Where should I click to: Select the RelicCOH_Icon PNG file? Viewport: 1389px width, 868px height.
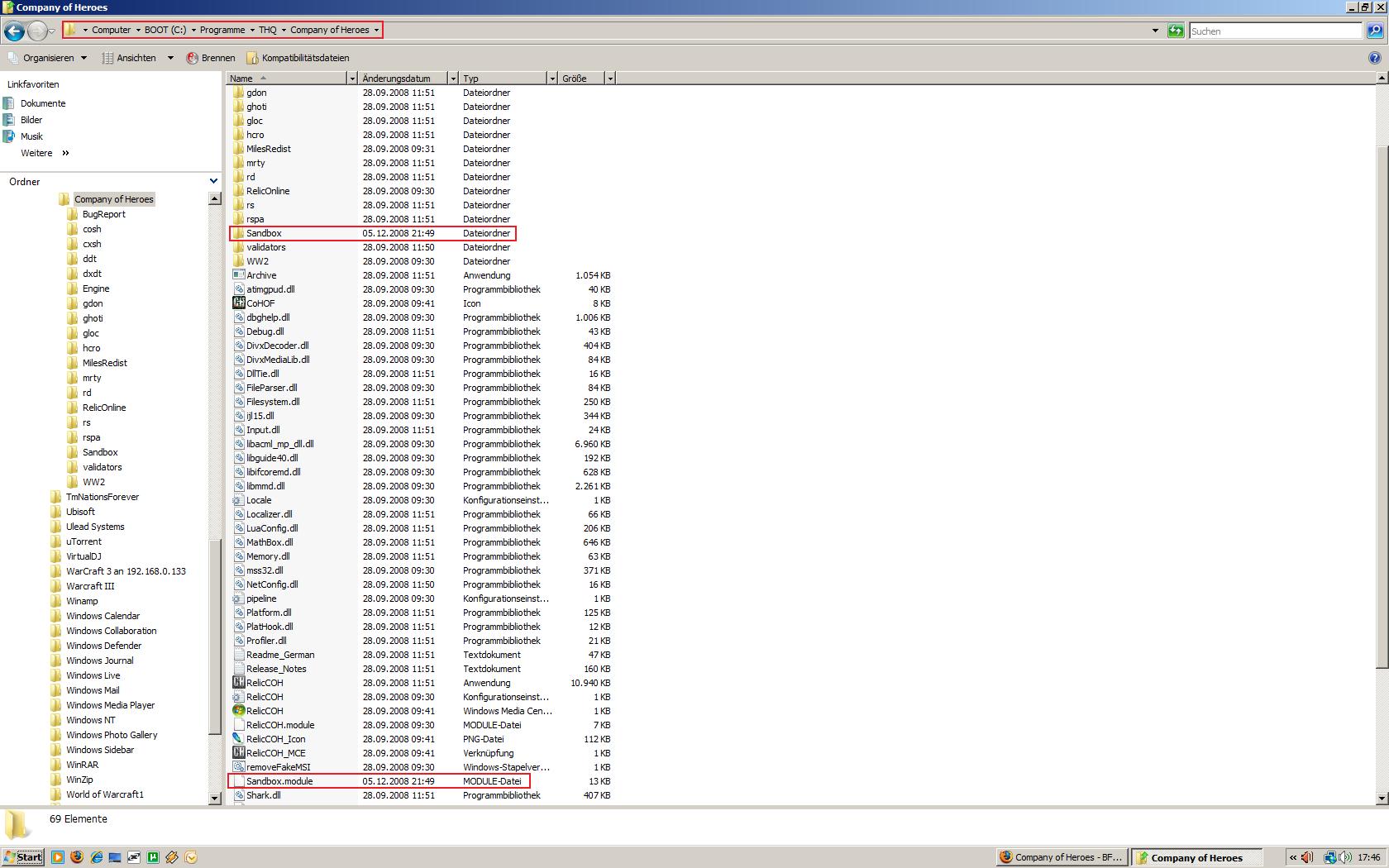tap(422, 739)
